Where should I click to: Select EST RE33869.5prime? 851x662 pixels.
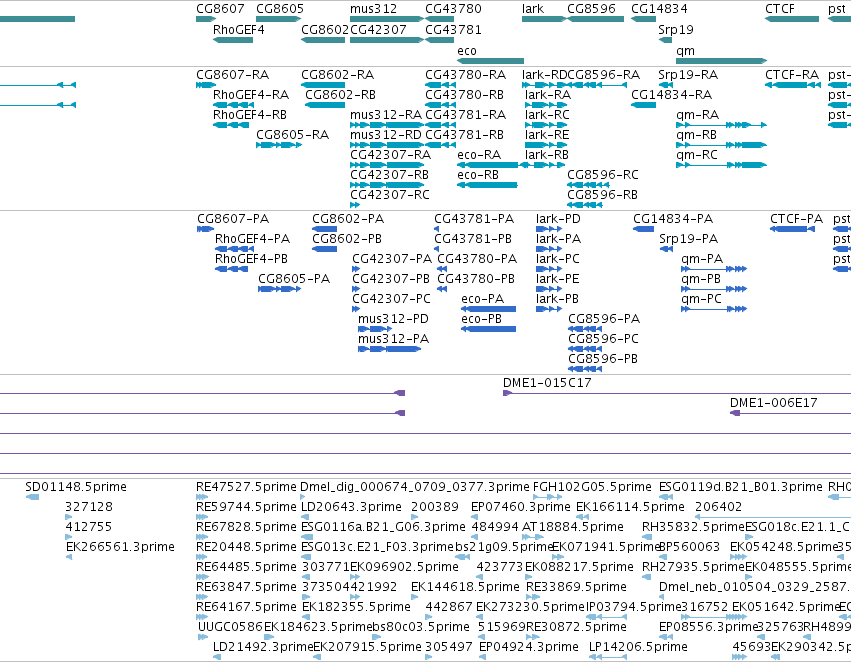pos(532,597)
